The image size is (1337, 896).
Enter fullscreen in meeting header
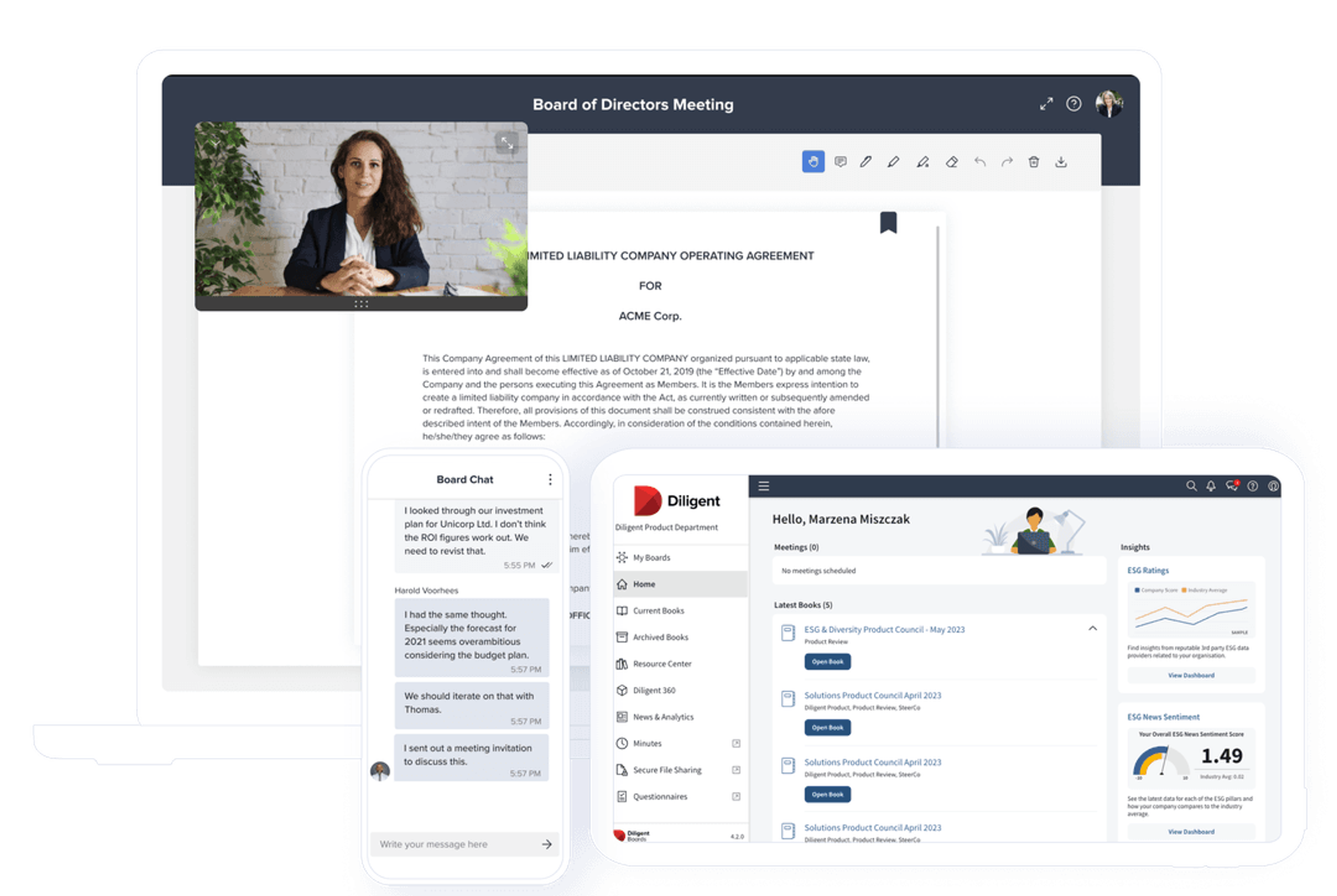[x=1046, y=104]
